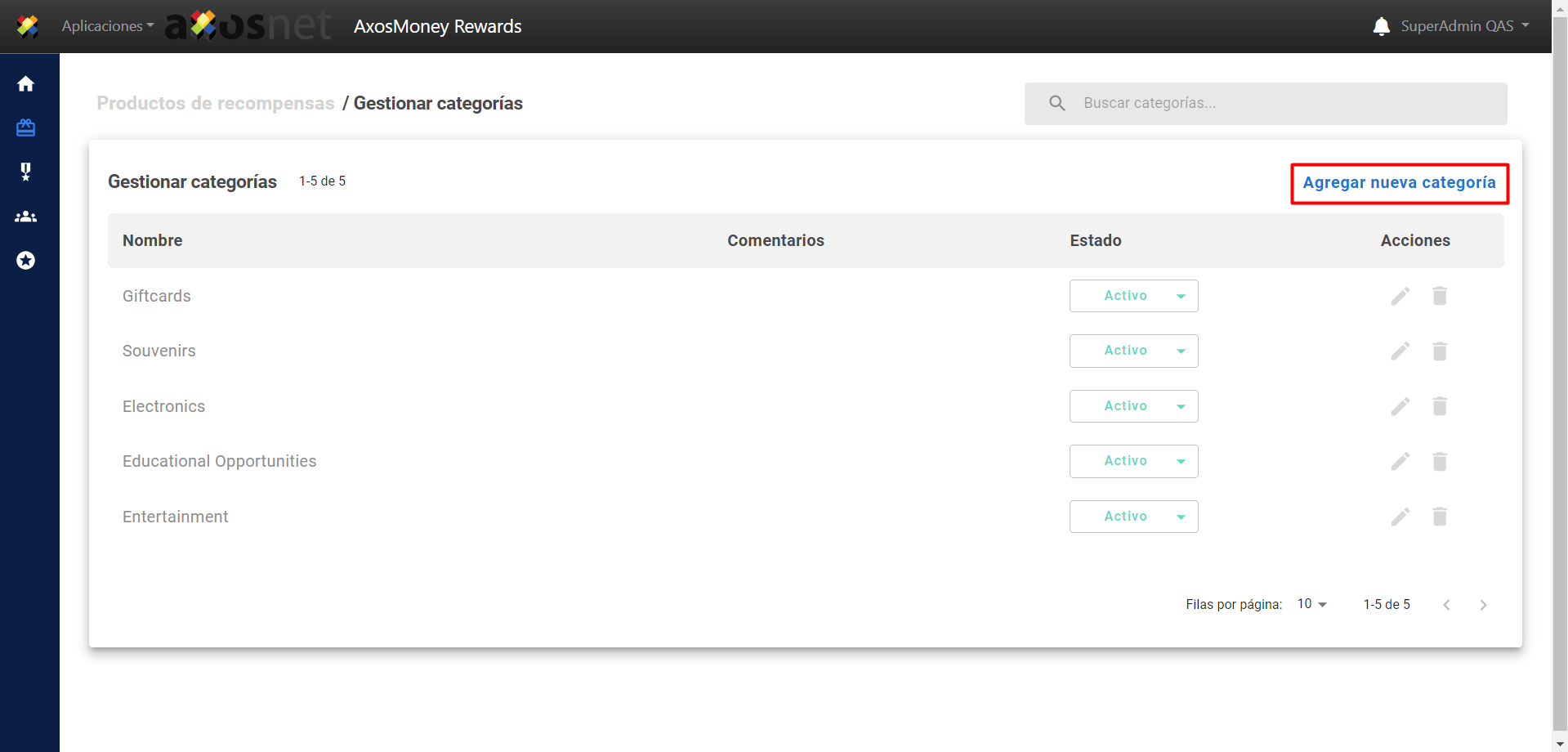Image resolution: width=1568 pixels, height=752 pixels.
Task: Click Agregar nueva categoría
Action: click(1399, 183)
